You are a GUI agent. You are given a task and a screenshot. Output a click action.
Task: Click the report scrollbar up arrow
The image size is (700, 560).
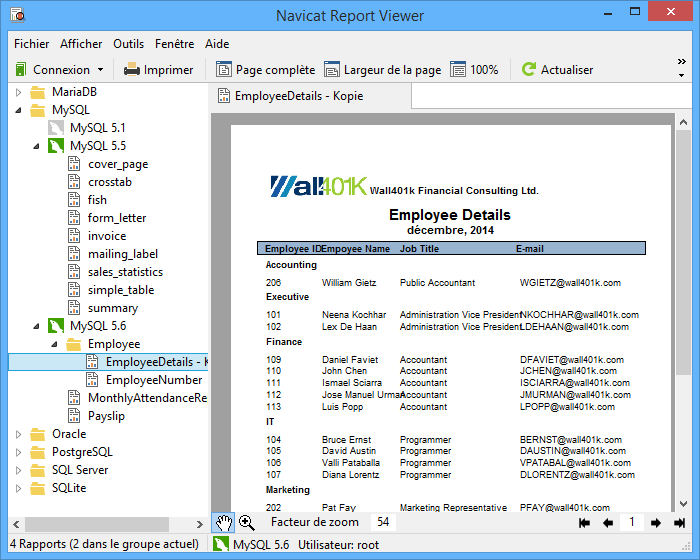(683, 122)
